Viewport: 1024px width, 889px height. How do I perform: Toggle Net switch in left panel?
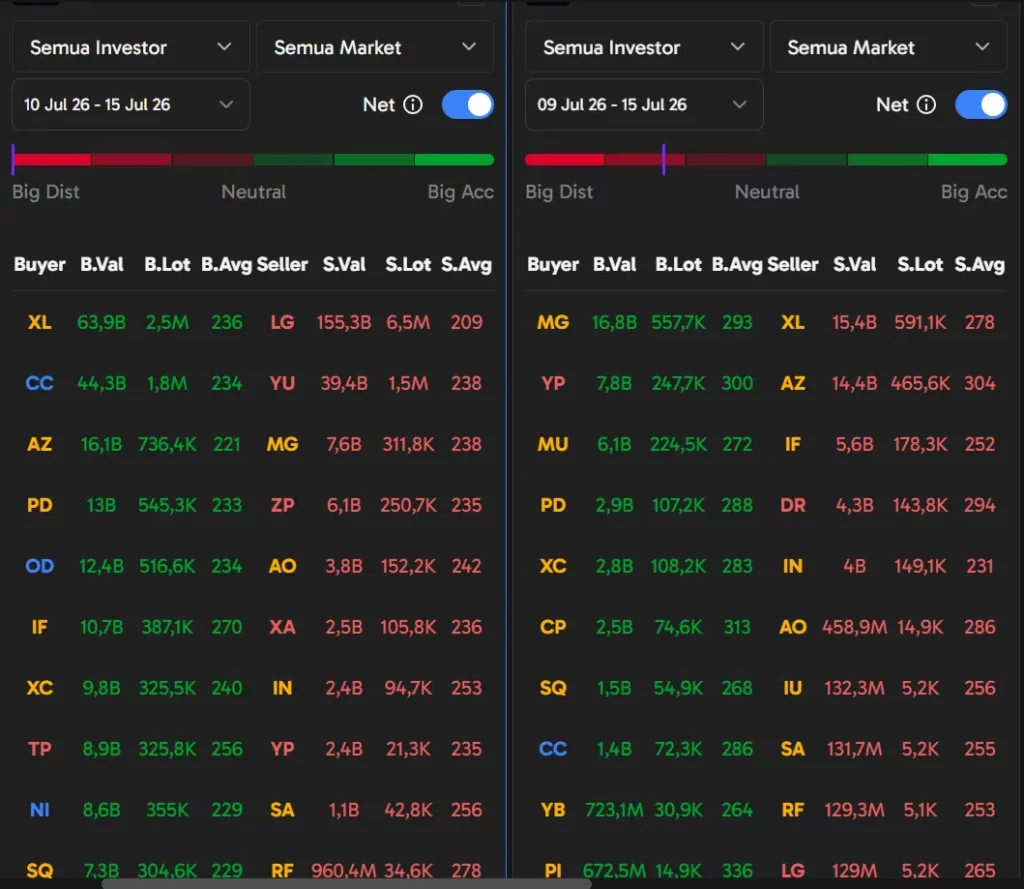click(468, 105)
